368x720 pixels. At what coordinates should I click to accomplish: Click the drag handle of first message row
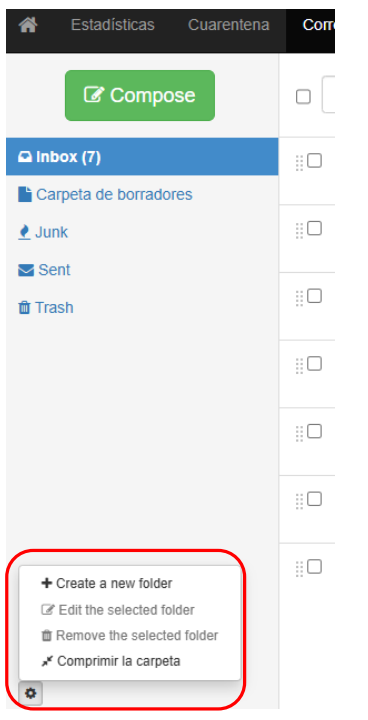299,163
